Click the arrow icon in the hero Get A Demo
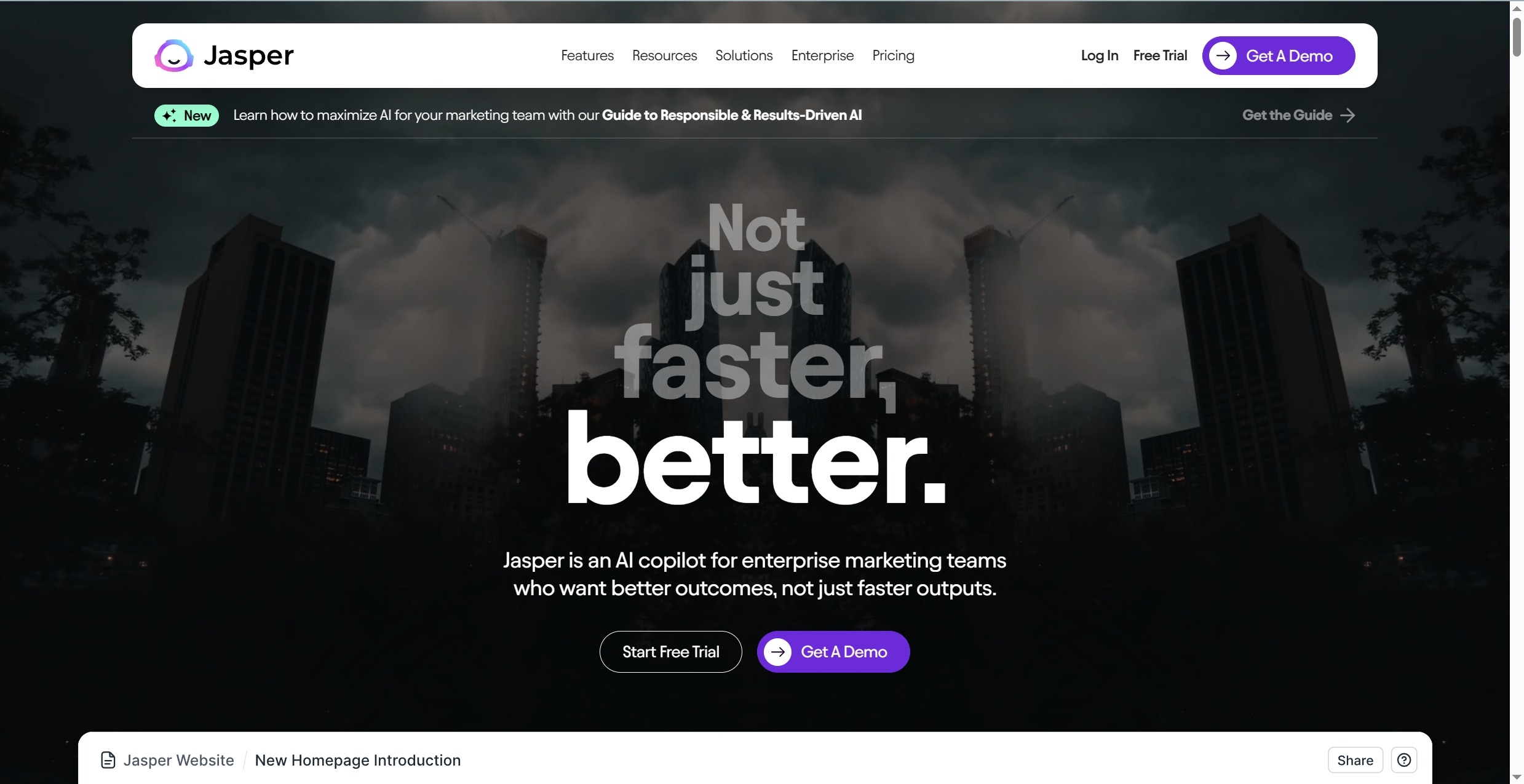Viewport: 1524px width, 784px height. (x=778, y=651)
